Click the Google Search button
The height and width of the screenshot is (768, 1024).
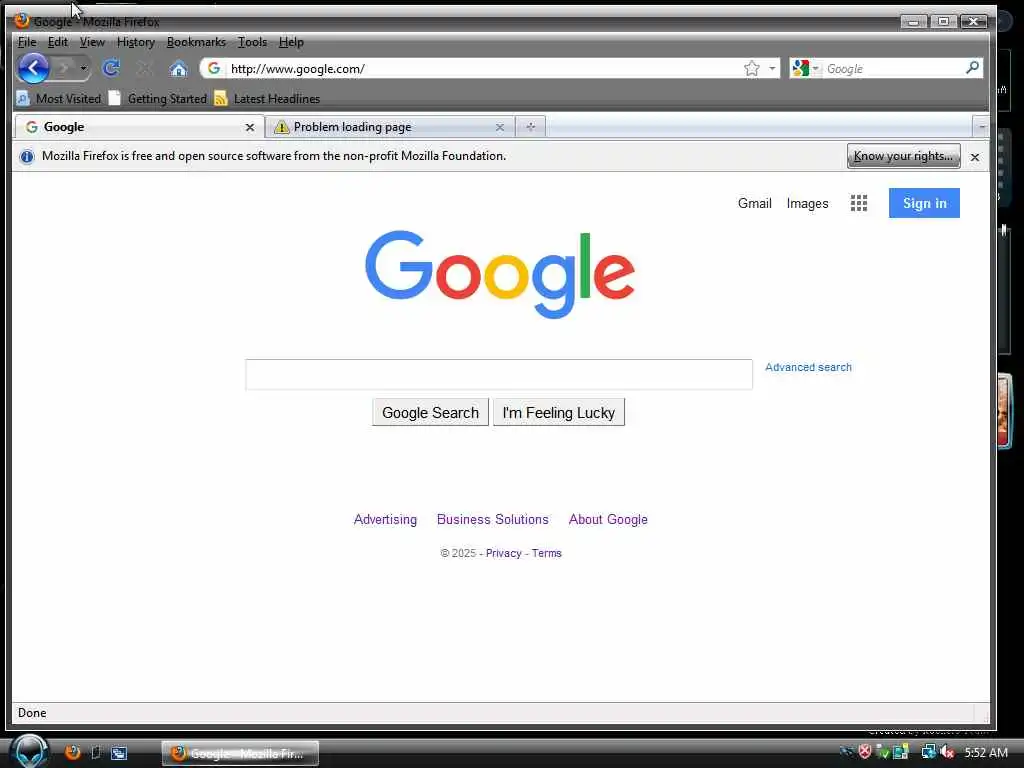430,413
